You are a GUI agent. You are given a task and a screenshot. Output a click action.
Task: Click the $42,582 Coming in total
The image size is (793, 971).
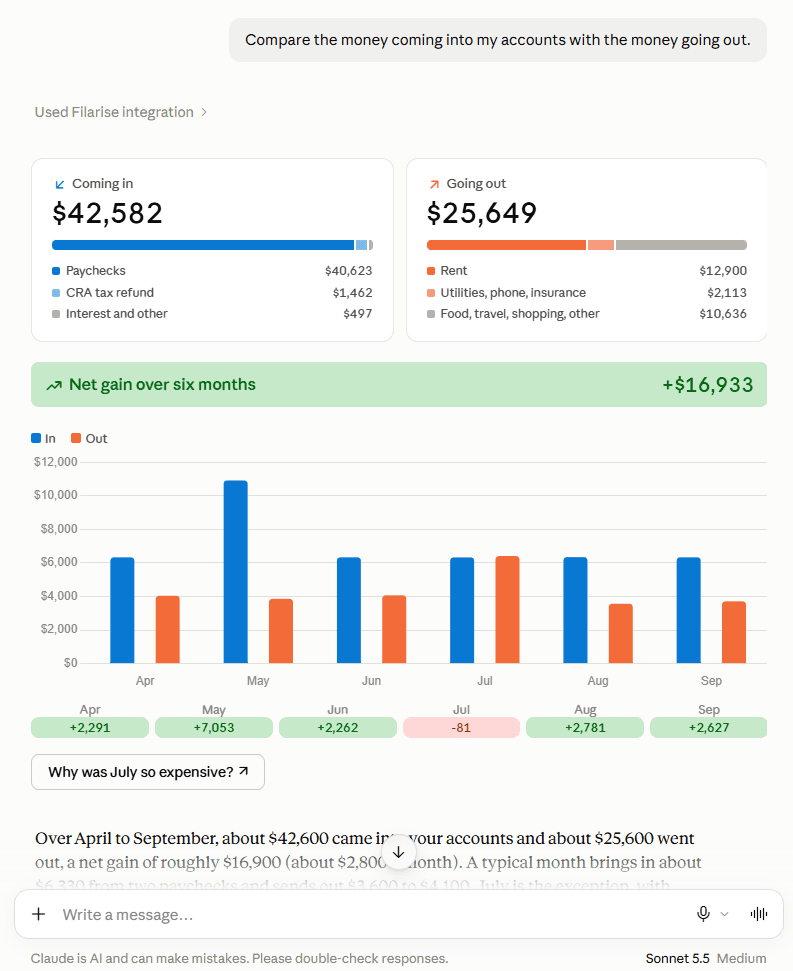click(x=108, y=214)
